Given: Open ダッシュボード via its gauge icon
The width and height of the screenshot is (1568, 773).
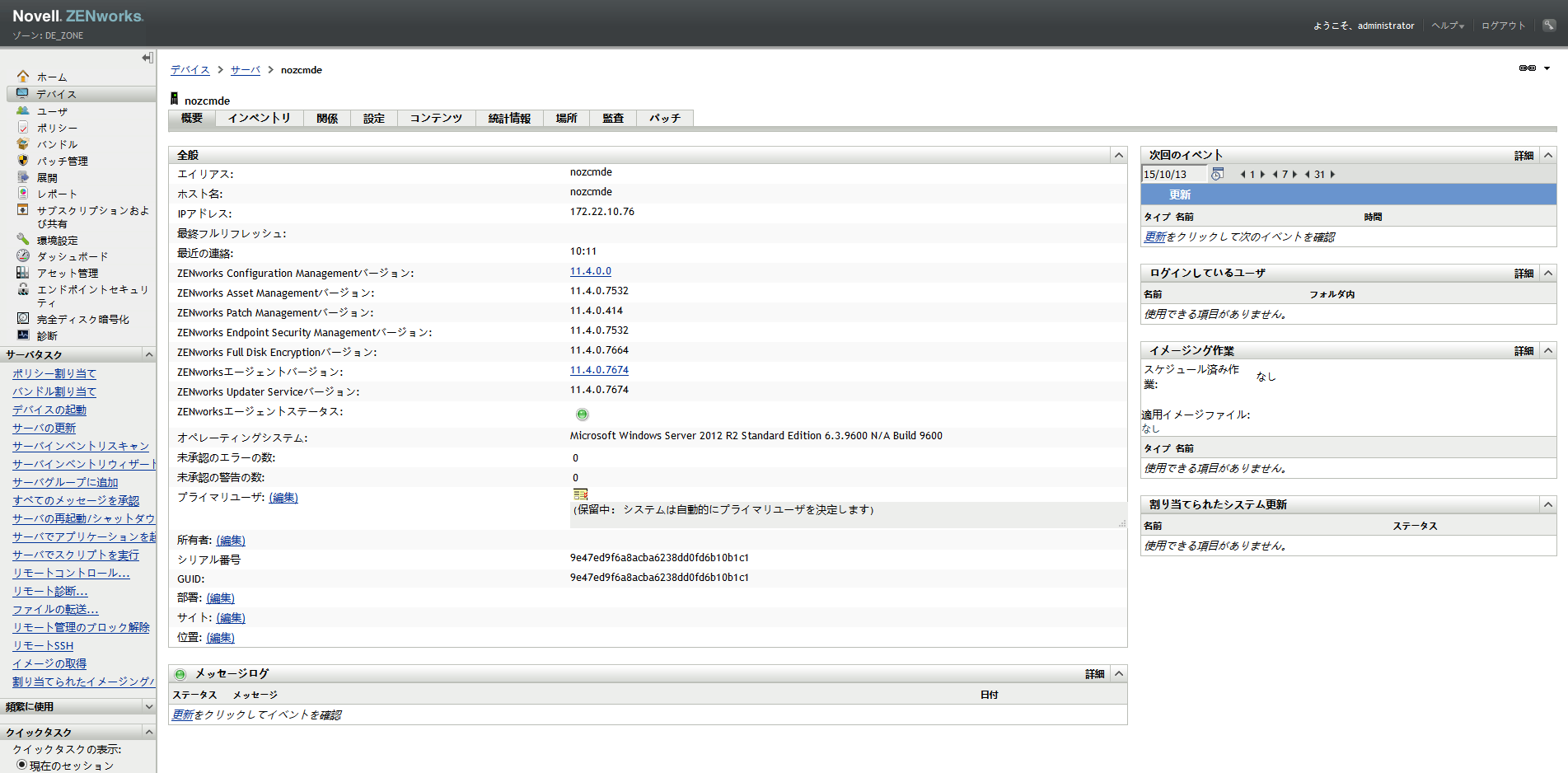Looking at the screenshot, I should (23, 256).
